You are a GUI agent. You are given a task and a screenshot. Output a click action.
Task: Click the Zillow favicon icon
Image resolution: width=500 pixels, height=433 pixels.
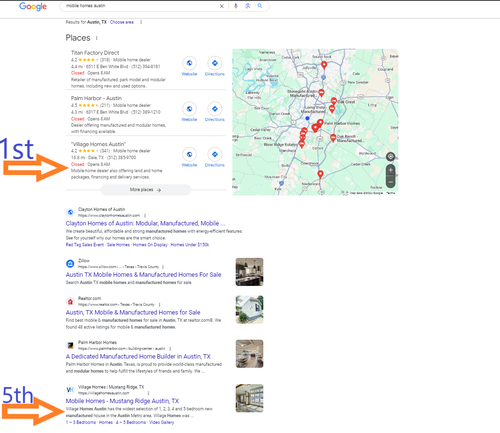(x=70, y=264)
